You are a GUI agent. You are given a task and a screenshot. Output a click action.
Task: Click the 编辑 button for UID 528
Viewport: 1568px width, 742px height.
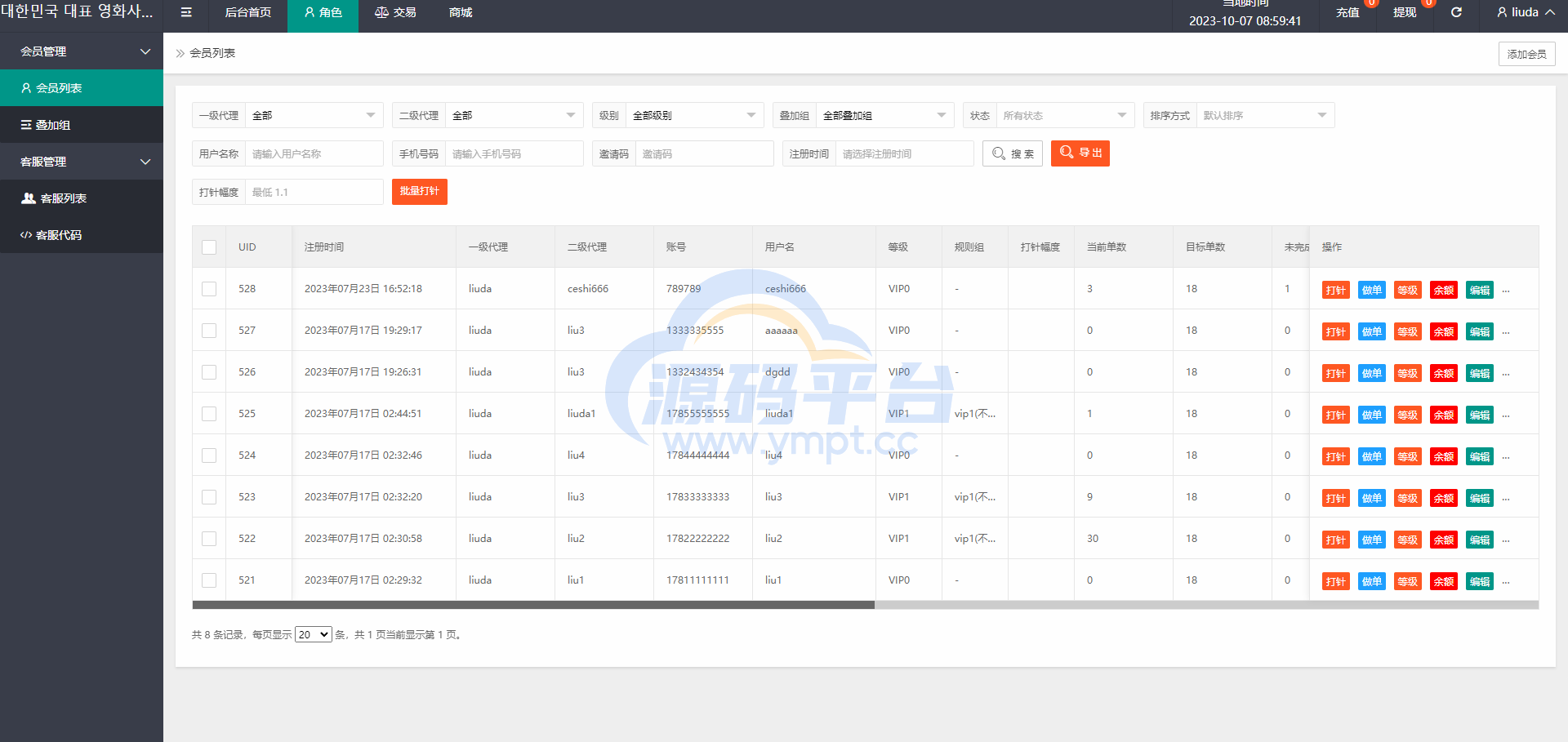pyautogui.click(x=1480, y=290)
